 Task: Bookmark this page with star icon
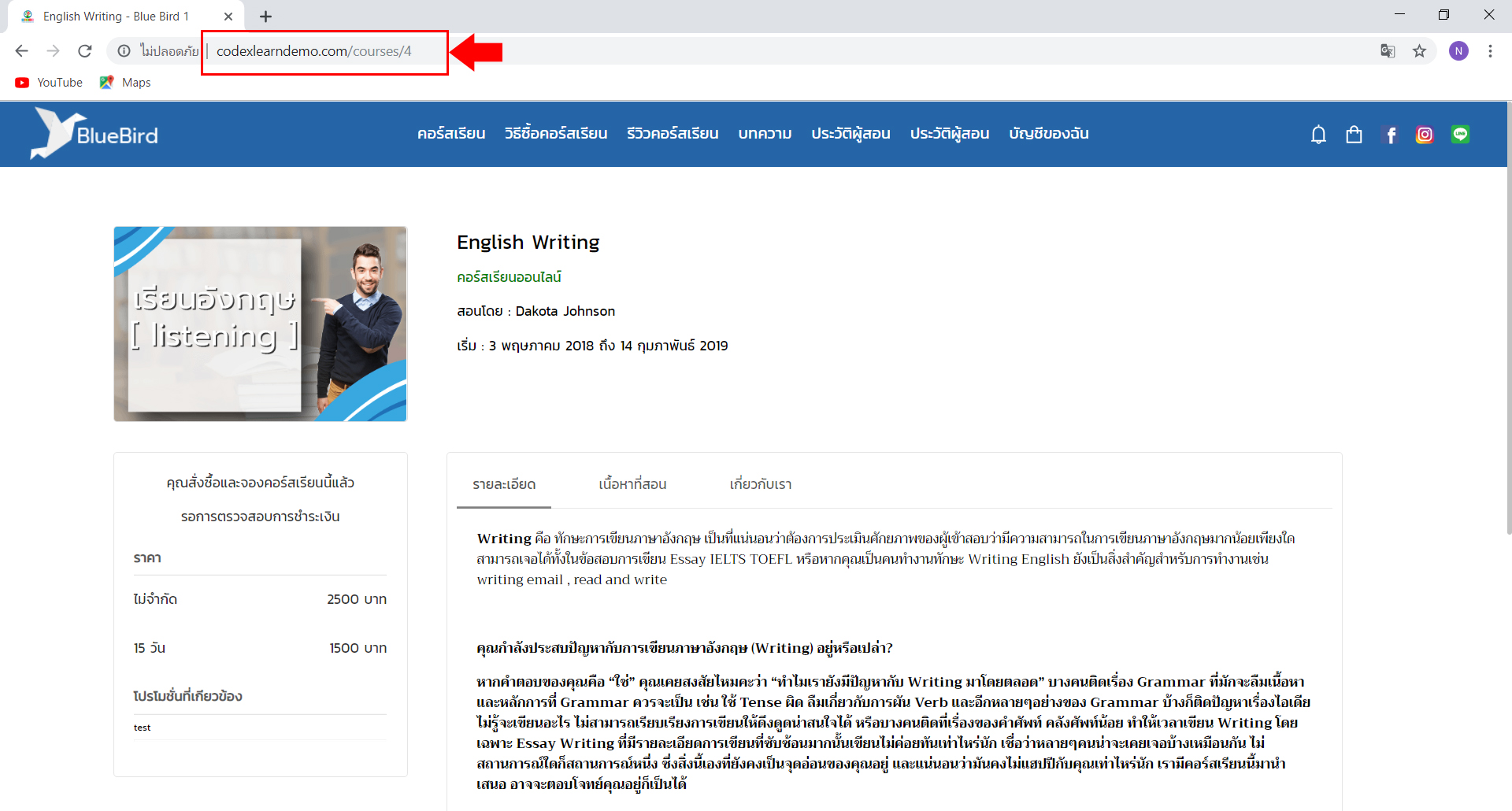(1419, 51)
